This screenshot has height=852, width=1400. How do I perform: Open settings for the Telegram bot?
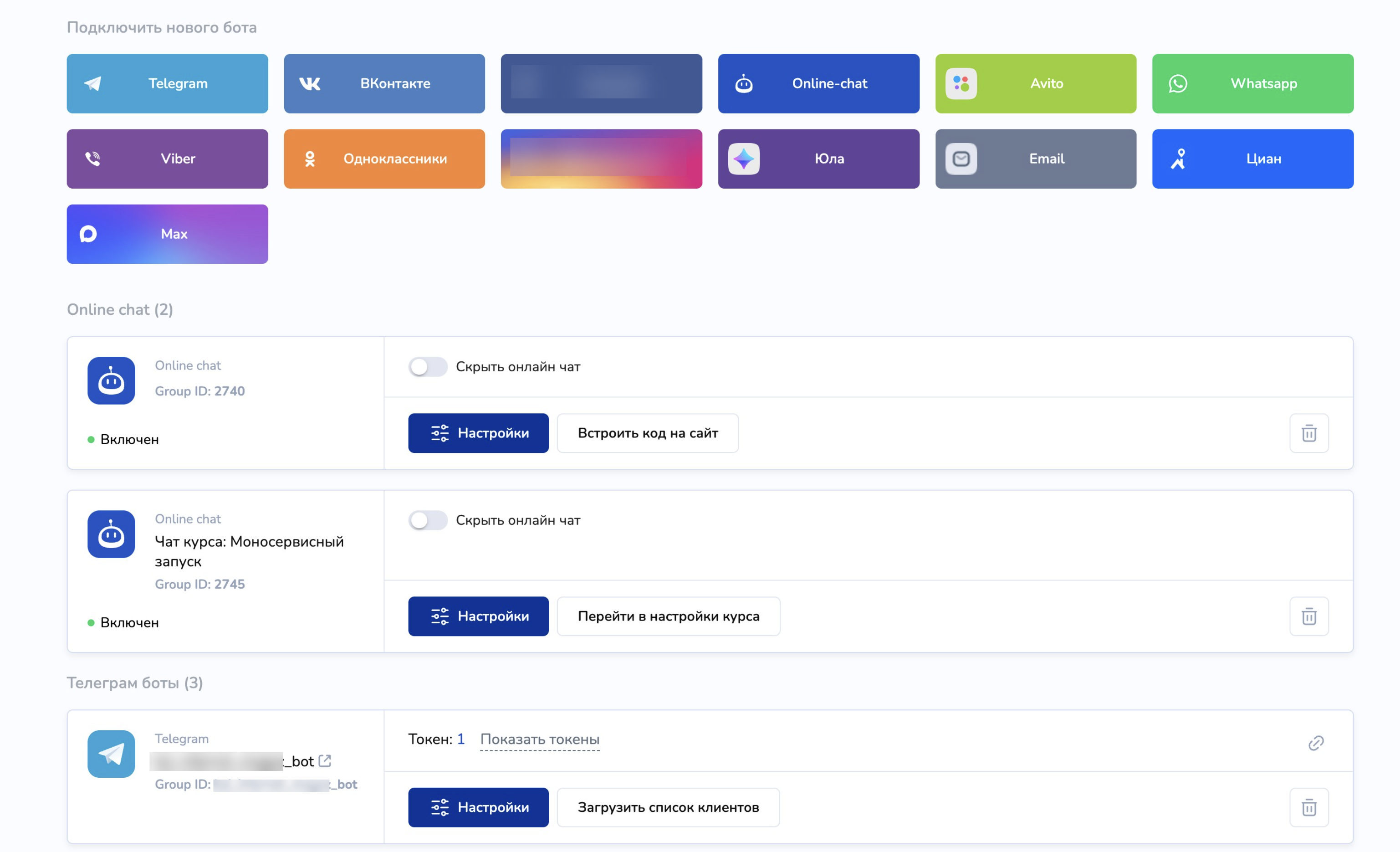(478, 807)
